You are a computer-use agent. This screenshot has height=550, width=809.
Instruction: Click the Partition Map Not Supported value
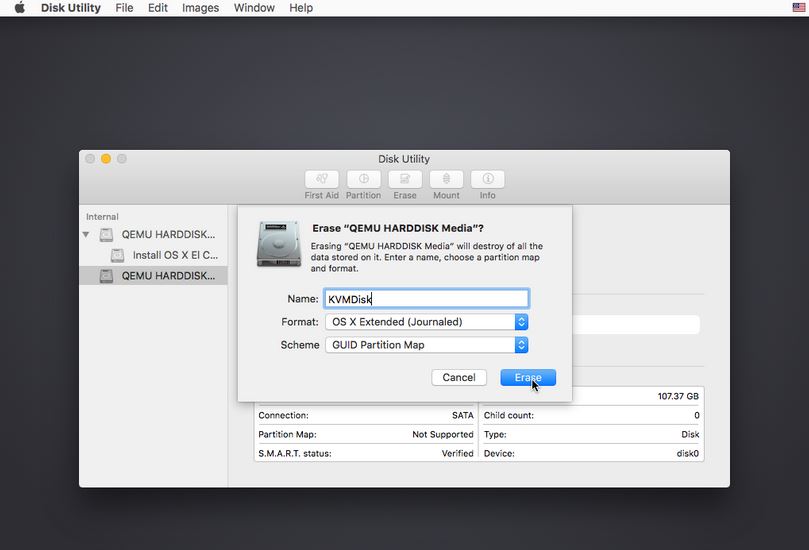coord(443,434)
